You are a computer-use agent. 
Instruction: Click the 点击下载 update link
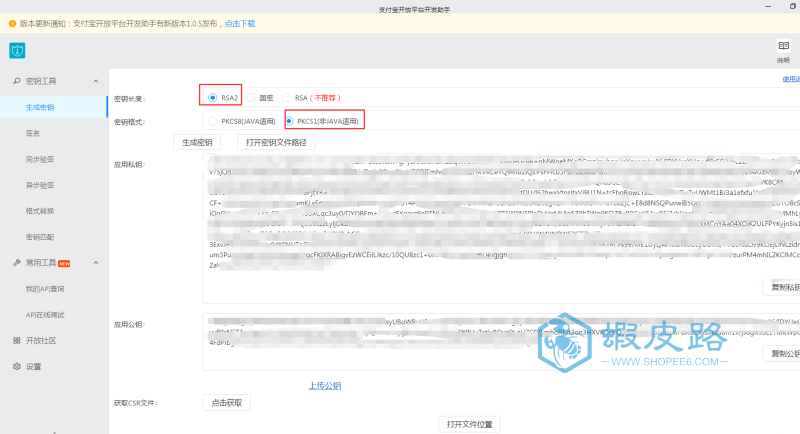(x=240, y=23)
